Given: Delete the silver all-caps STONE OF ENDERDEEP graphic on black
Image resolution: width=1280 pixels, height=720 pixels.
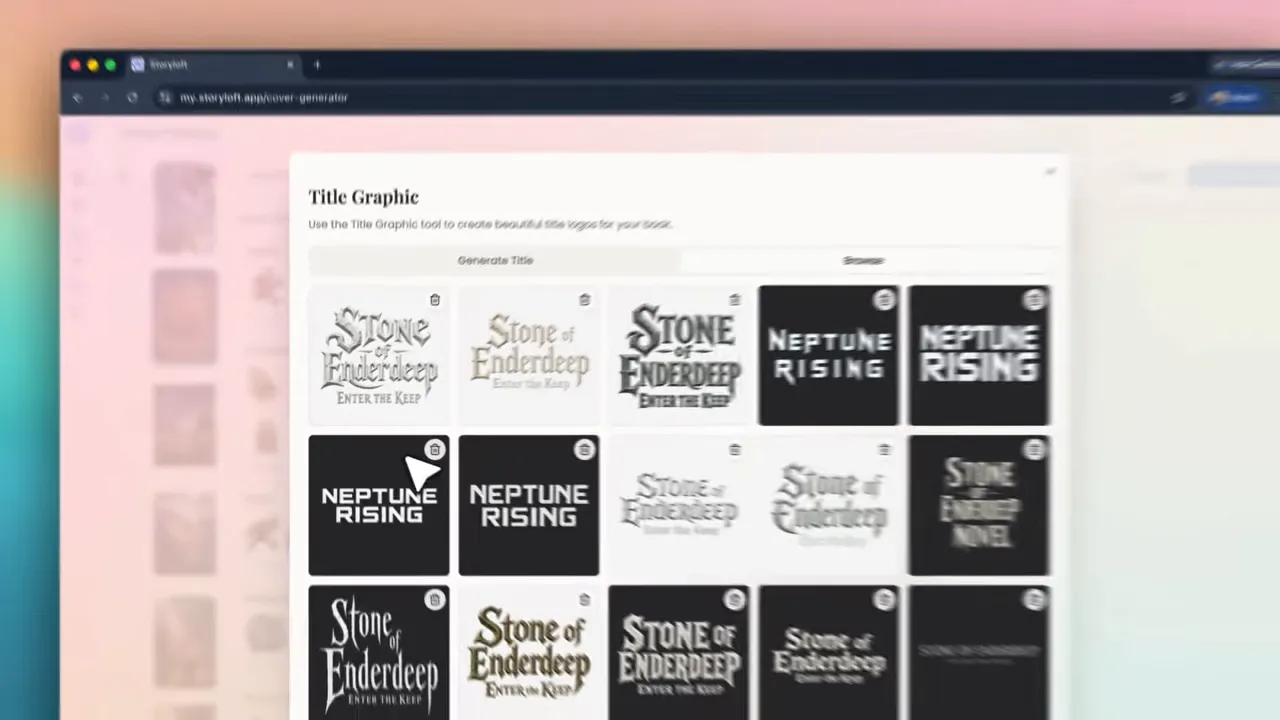Looking at the screenshot, I should click(x=734, y=599).
